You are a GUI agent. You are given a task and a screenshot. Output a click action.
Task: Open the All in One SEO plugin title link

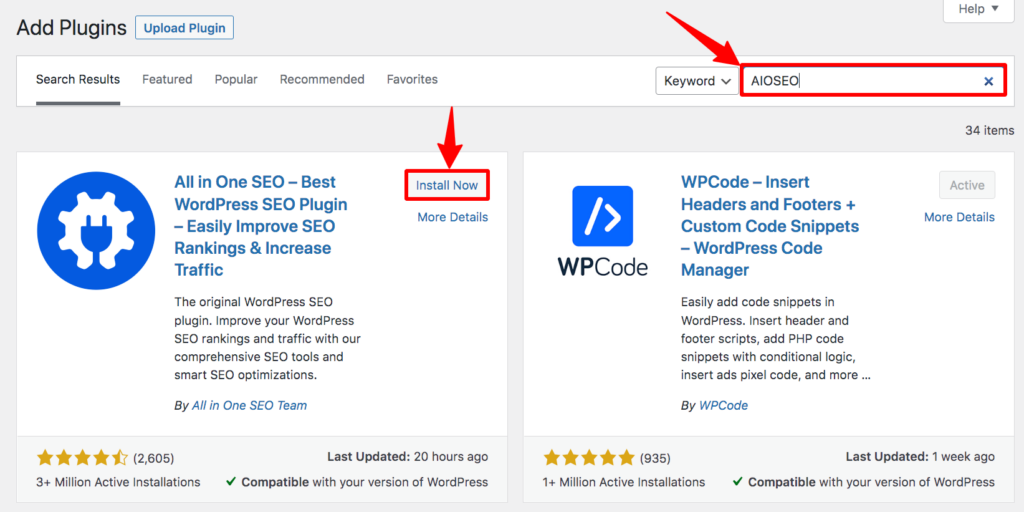coord(261,226)
